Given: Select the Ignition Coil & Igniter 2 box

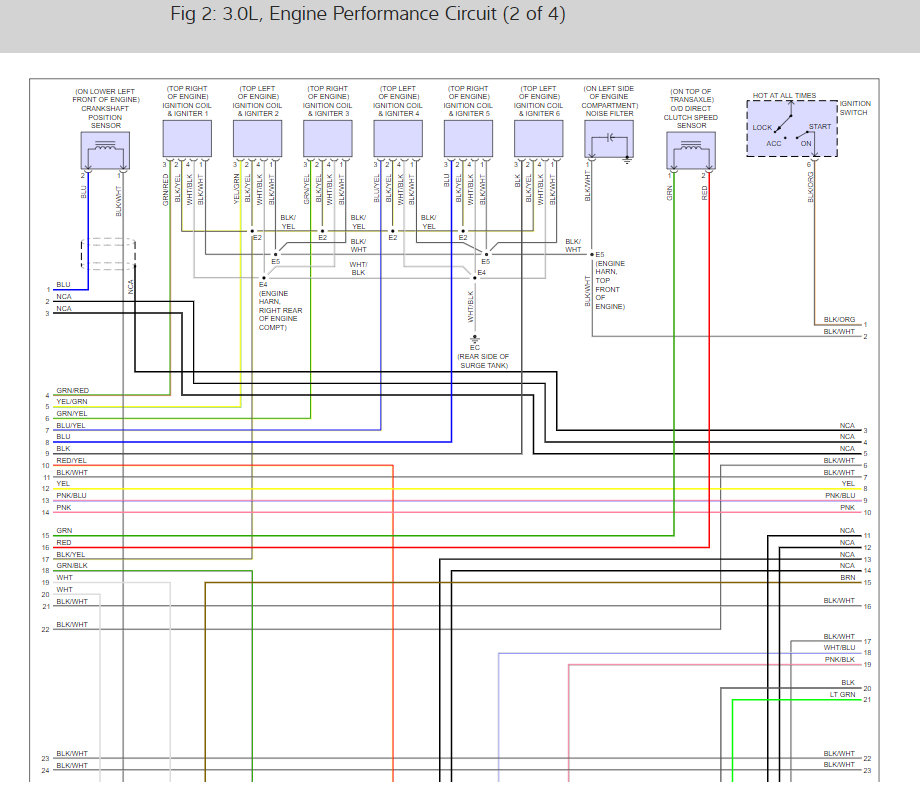Looking at the screenshot, I should tap(258, 139).
